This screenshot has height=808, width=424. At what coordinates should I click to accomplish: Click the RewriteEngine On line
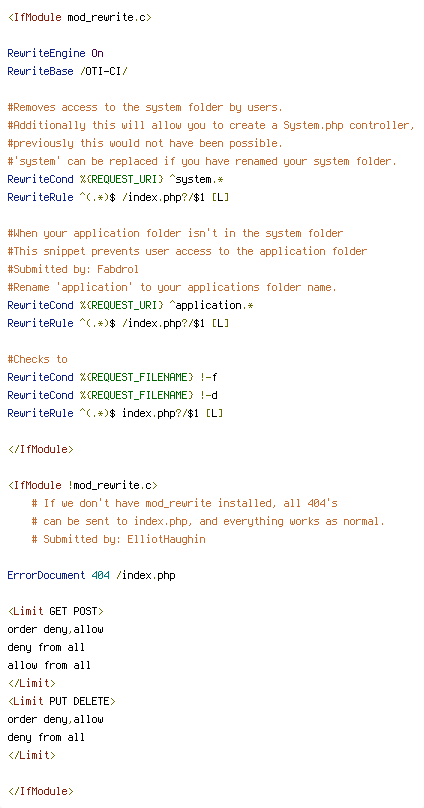[55, 54]
